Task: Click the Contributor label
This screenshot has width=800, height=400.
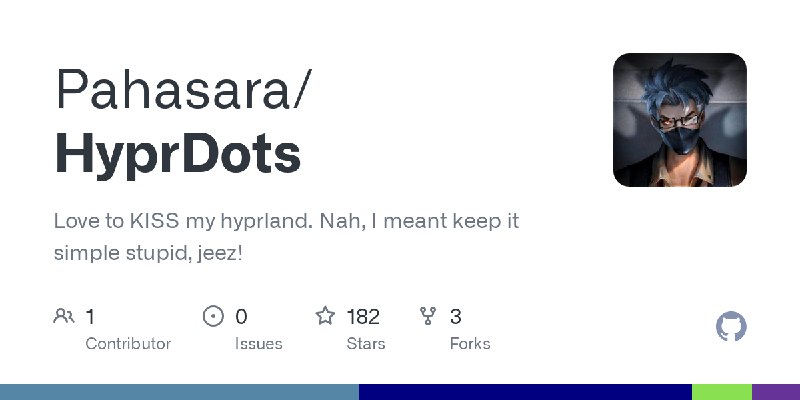Action: tap(128, 344)
